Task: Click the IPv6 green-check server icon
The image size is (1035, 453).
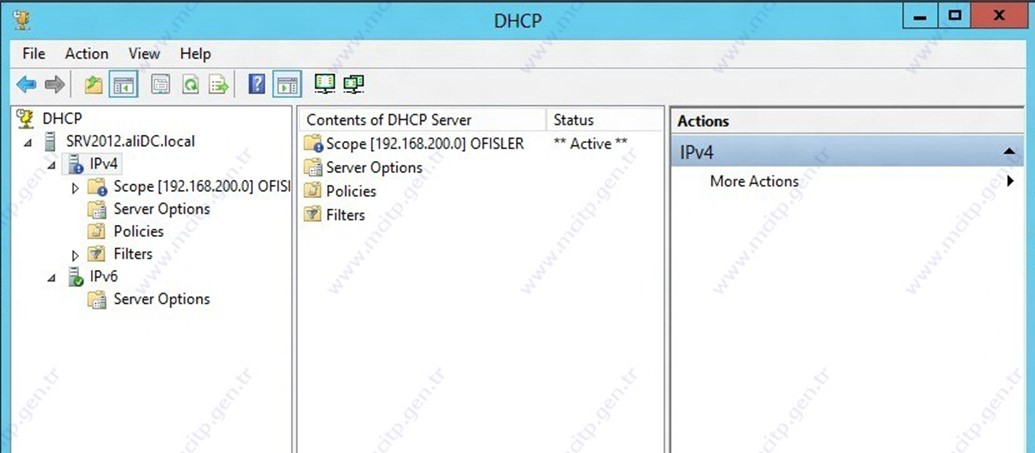Action: [x=75, y=277]
